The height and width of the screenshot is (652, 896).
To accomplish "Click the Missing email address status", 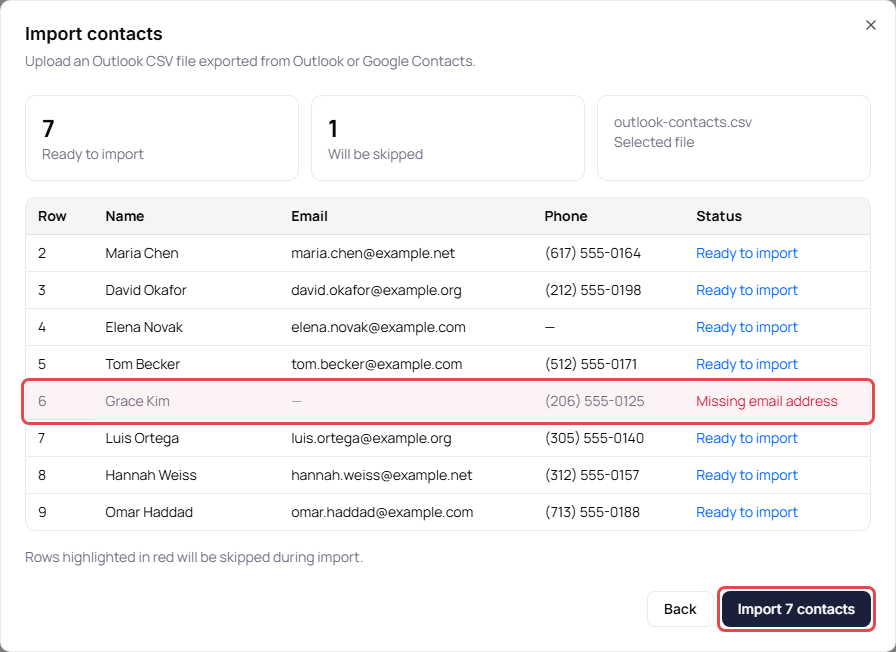I will 767,401.
